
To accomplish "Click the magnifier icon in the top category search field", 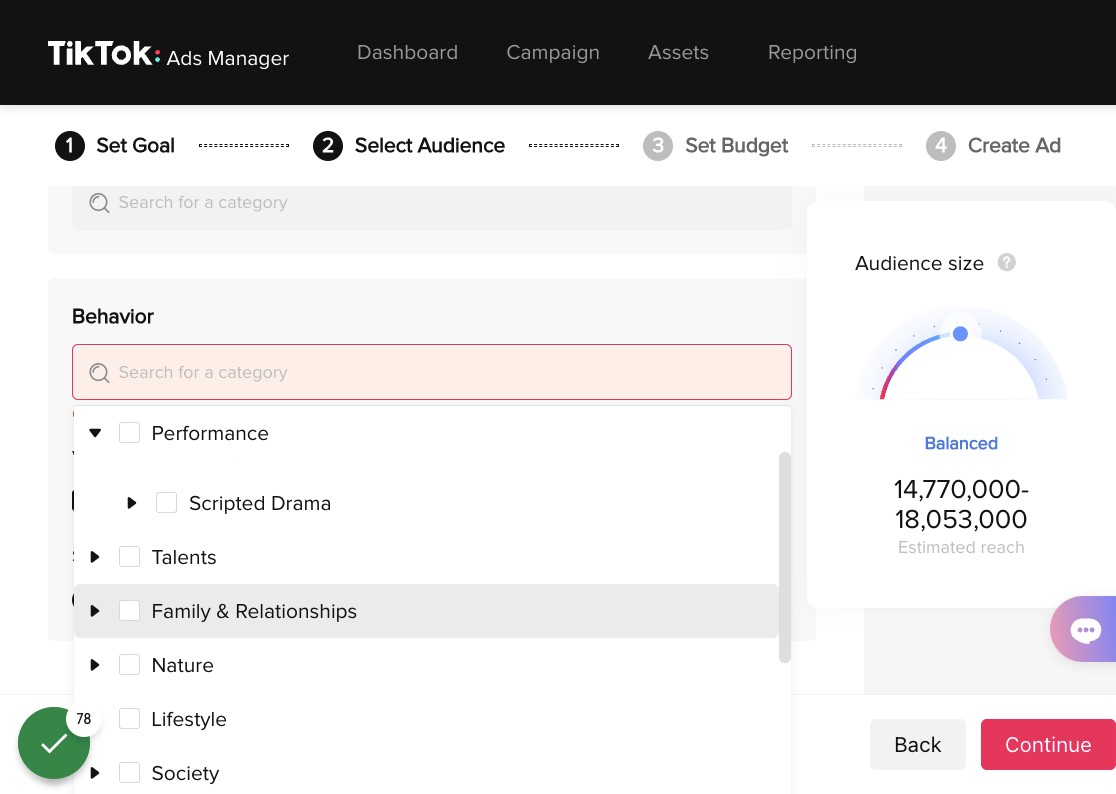I will click(x=99, y=203).
